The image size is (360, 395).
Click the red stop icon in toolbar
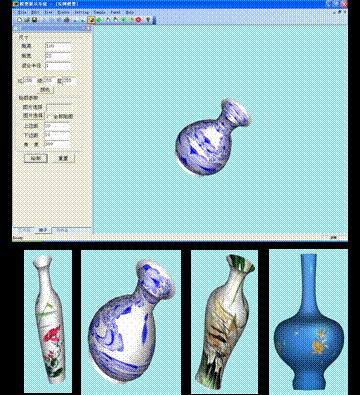pos(138,20)
